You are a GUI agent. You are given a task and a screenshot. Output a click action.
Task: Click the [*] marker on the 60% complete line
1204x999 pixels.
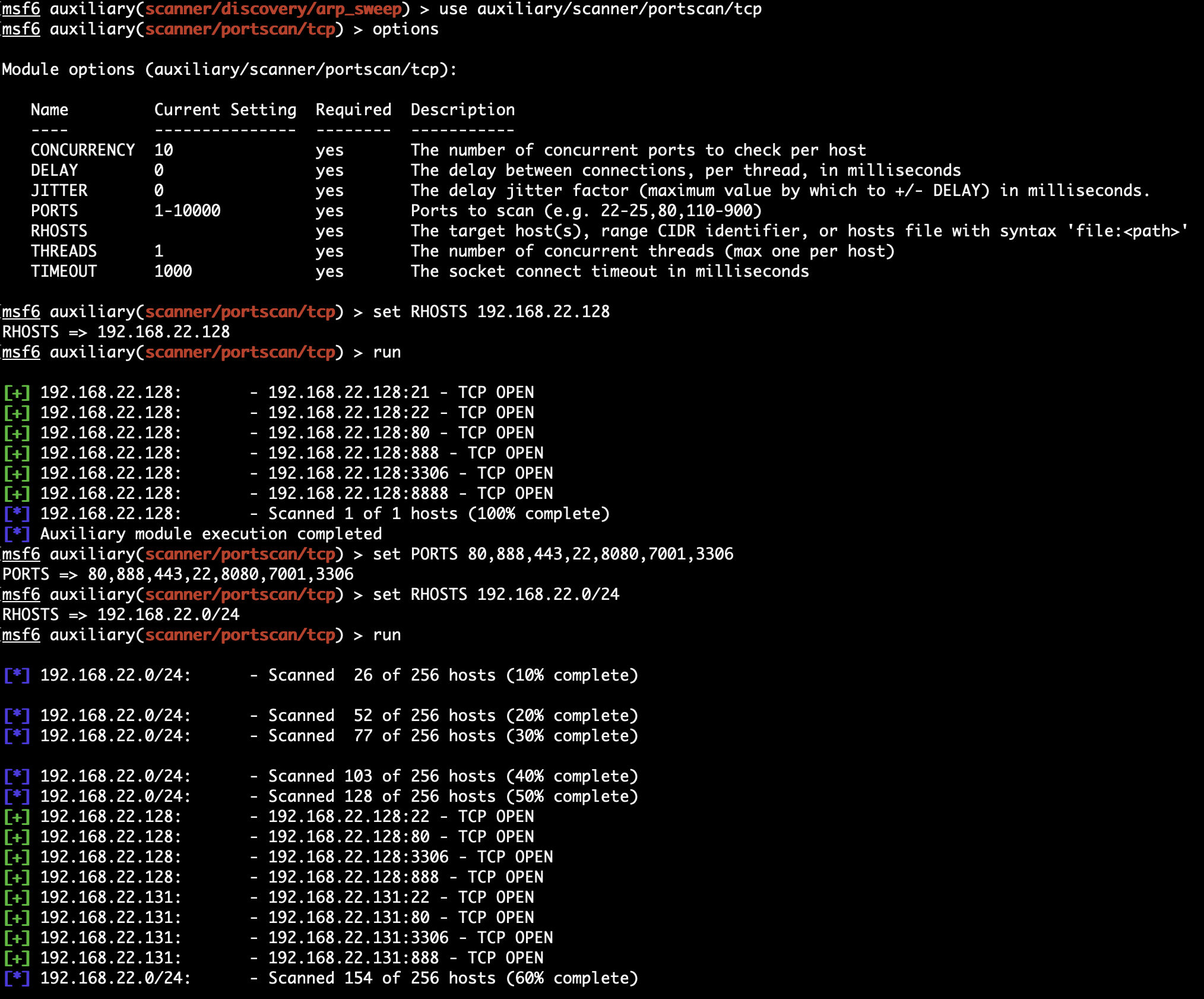point(17,978)
